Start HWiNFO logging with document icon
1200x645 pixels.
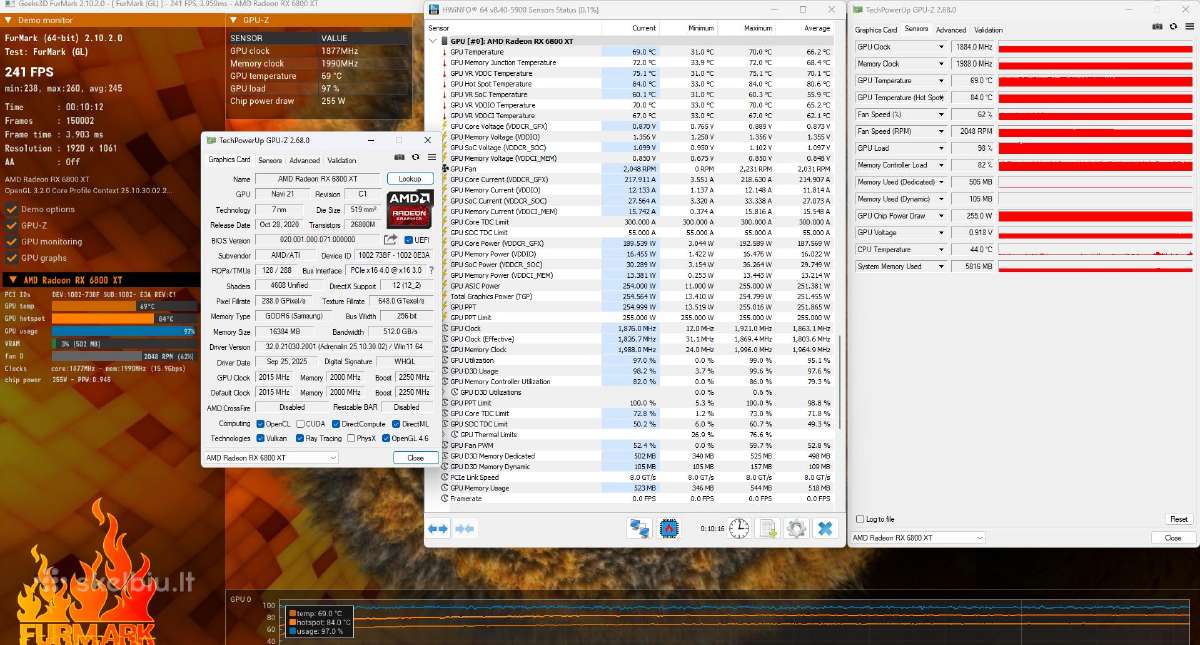tap(768, 528)
